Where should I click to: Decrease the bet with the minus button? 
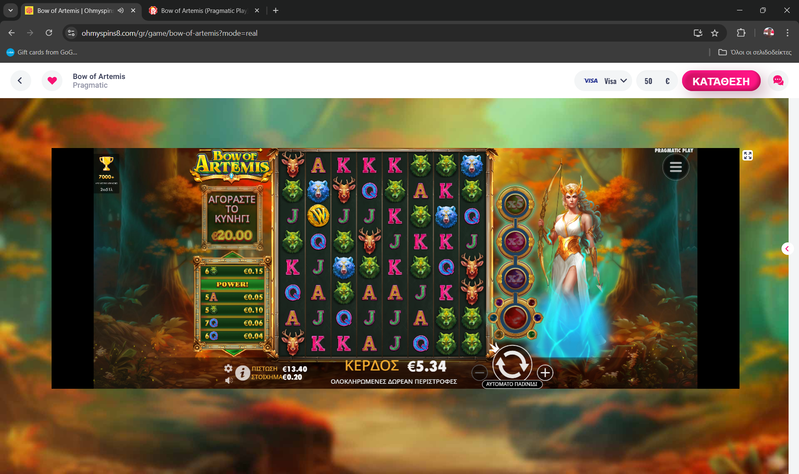(479, 373)
